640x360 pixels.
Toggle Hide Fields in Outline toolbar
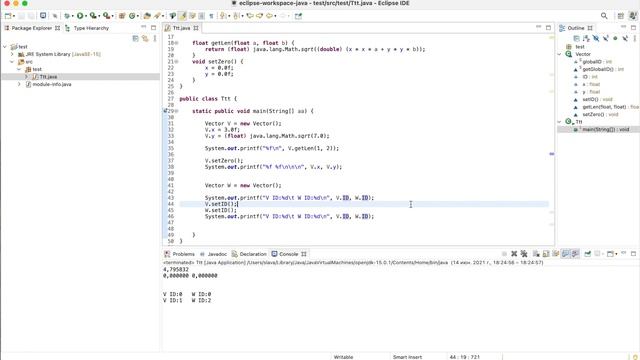click(x=596, y=38)
